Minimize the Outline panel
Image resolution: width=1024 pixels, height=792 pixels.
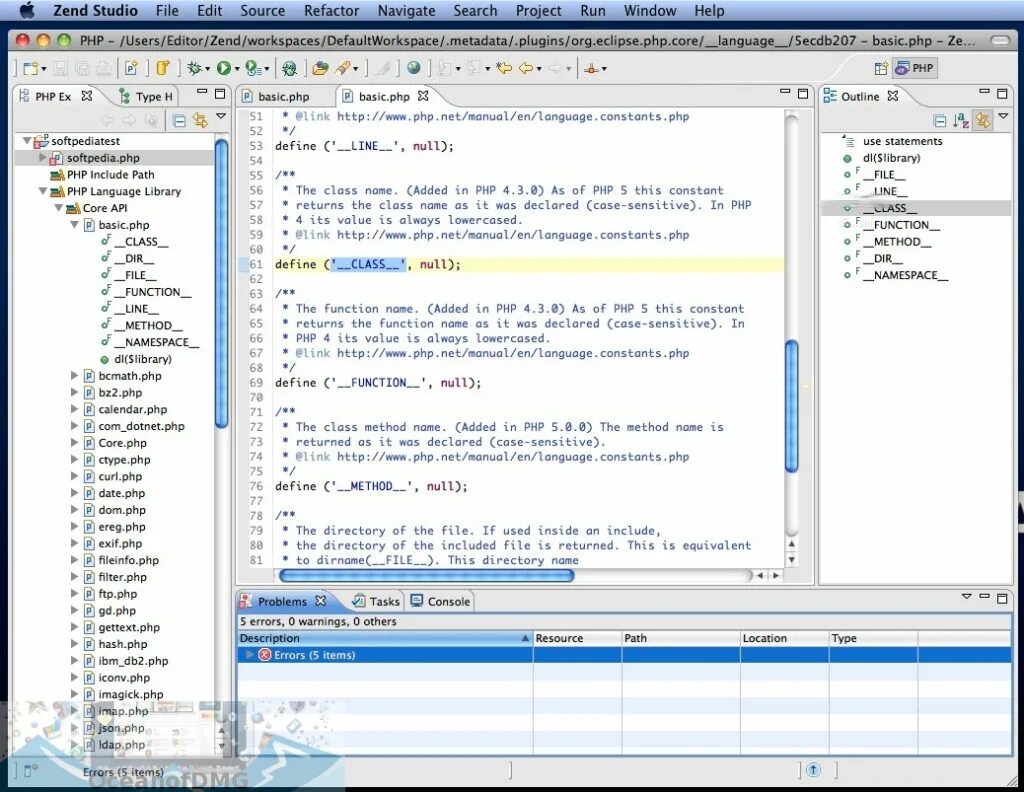click(x=984, y=93)
